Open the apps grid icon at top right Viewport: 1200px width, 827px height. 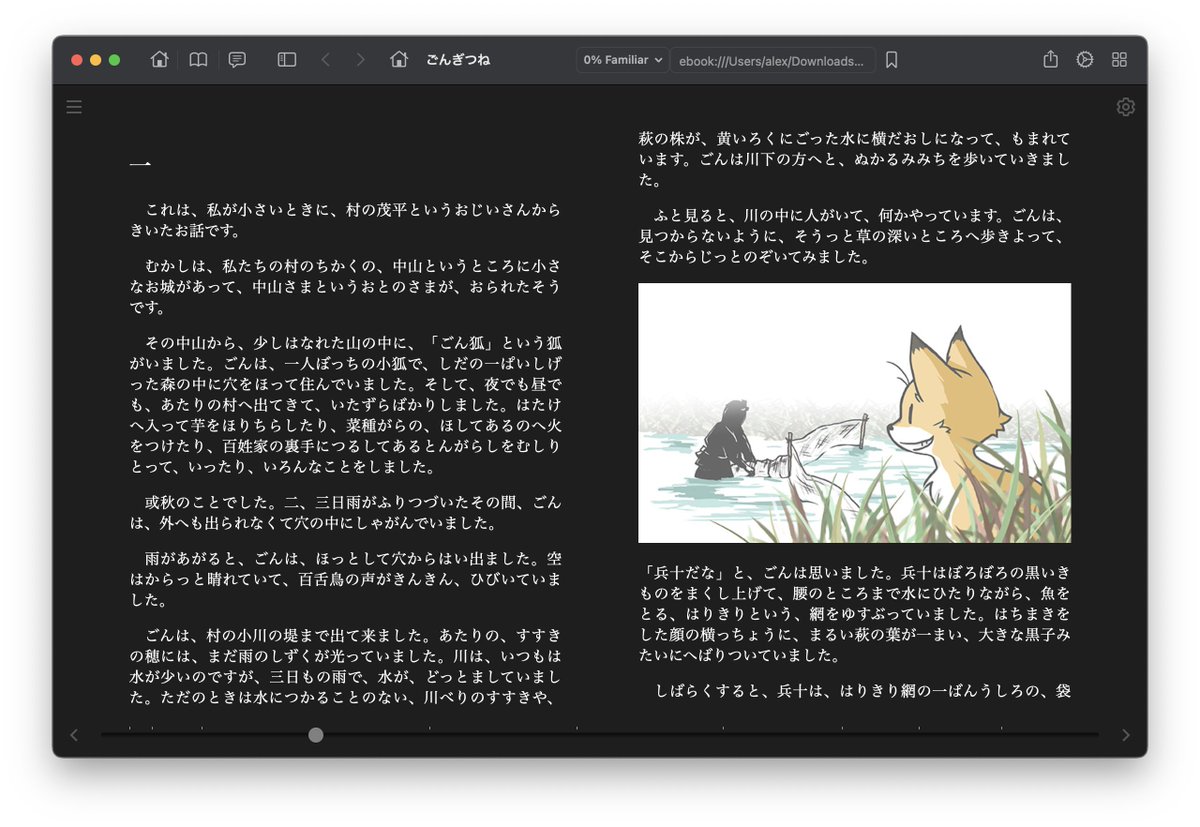point(1119,59)
